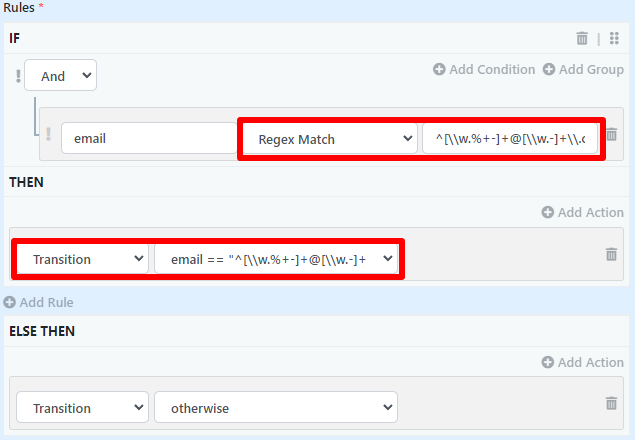The image size is (635, 440).
Task: Open the And group operator dropdown
Action: pyautogui.click(x=60, y=75)
